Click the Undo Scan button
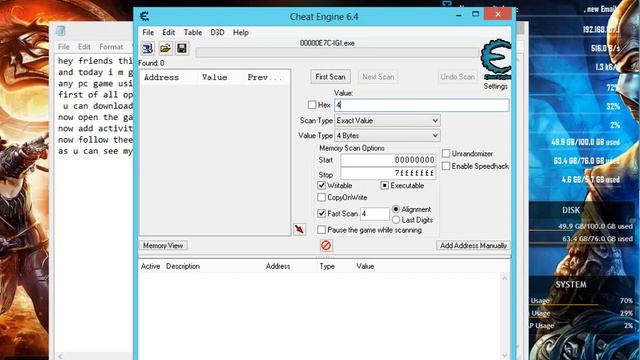The height and width of the screenshot is (360, 640). (x=458, y=77)
